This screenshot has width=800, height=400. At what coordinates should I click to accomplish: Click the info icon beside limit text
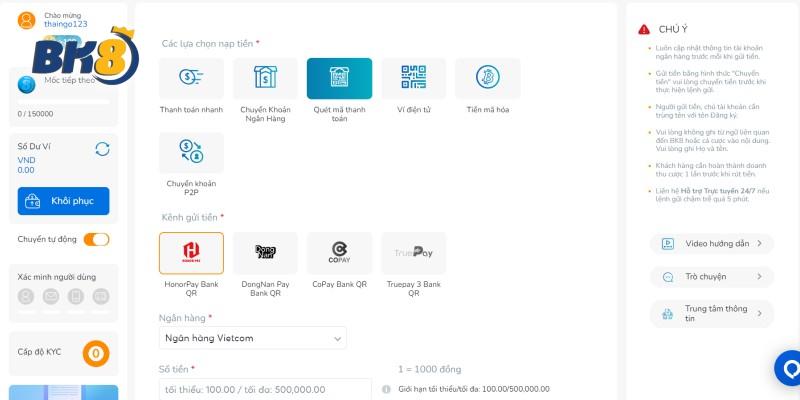tap(387, 389)
